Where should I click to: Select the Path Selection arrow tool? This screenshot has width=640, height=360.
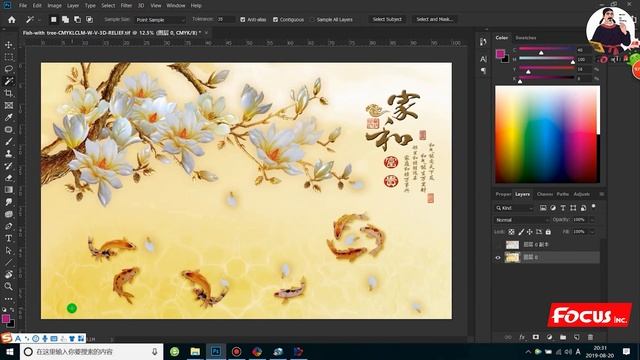[x=9, y=250]
